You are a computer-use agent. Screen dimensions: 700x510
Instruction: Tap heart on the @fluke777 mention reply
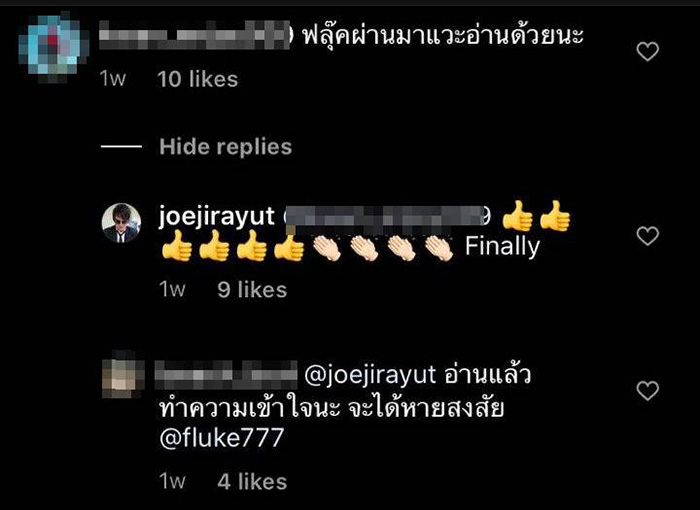click(x=647, y=391)
